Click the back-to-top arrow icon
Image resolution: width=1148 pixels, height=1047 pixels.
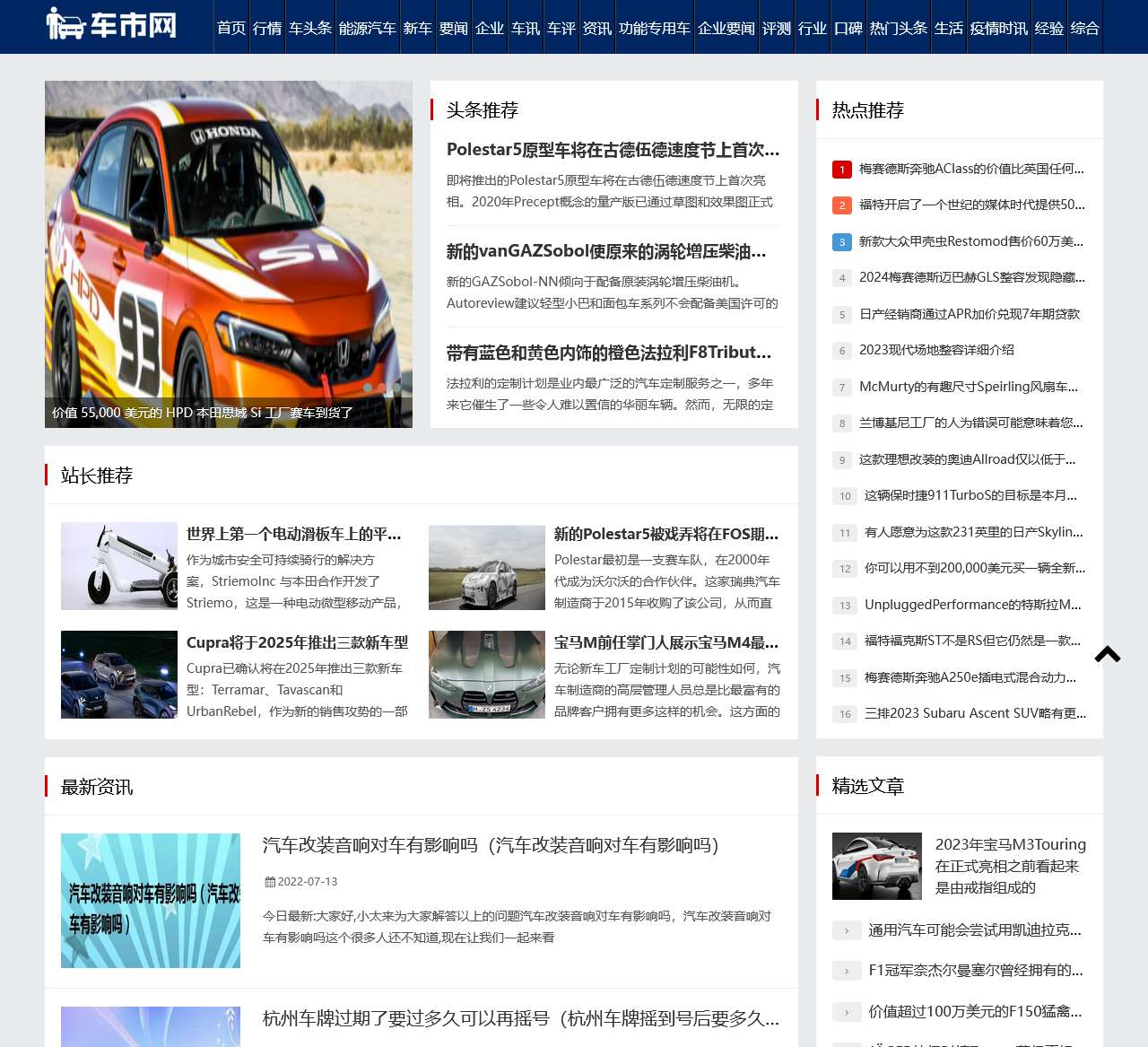pos(1108,654)
